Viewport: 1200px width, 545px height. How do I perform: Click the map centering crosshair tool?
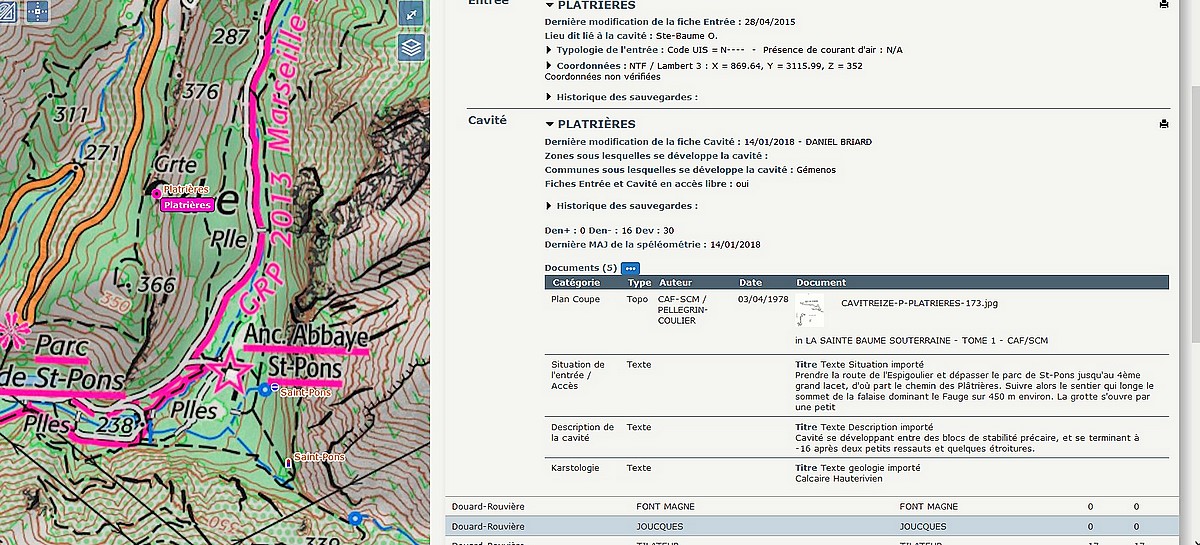tap(37, 12)
